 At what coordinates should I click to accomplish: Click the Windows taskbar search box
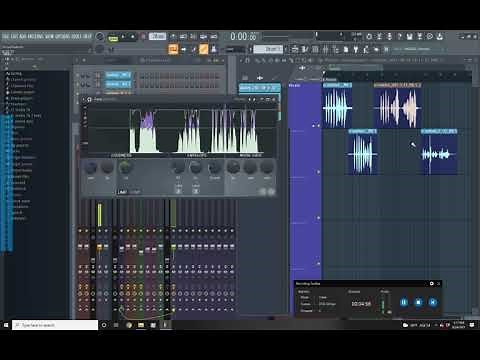[55, 325]
